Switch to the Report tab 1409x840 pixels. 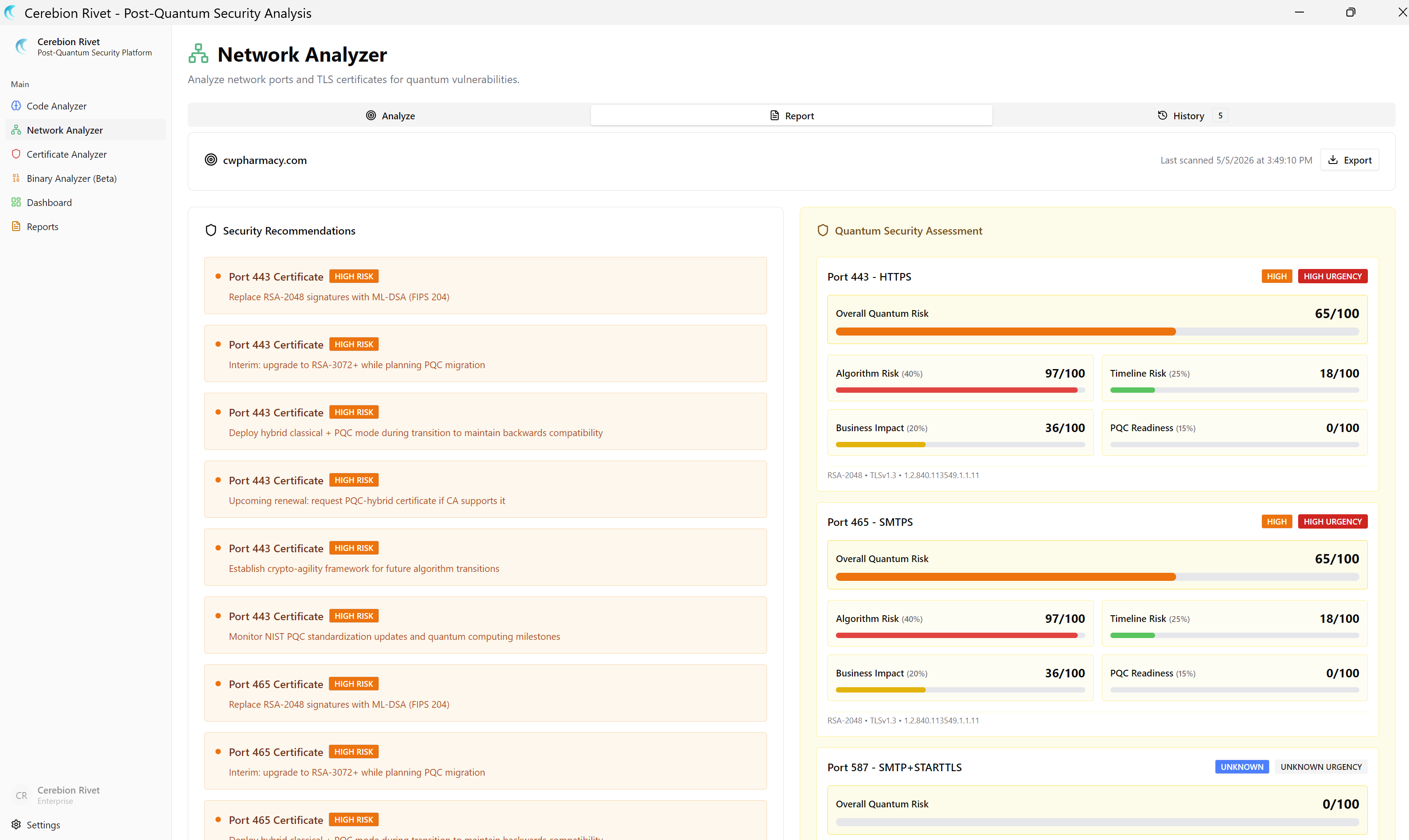pyautogui.click(x=791, y=115)
